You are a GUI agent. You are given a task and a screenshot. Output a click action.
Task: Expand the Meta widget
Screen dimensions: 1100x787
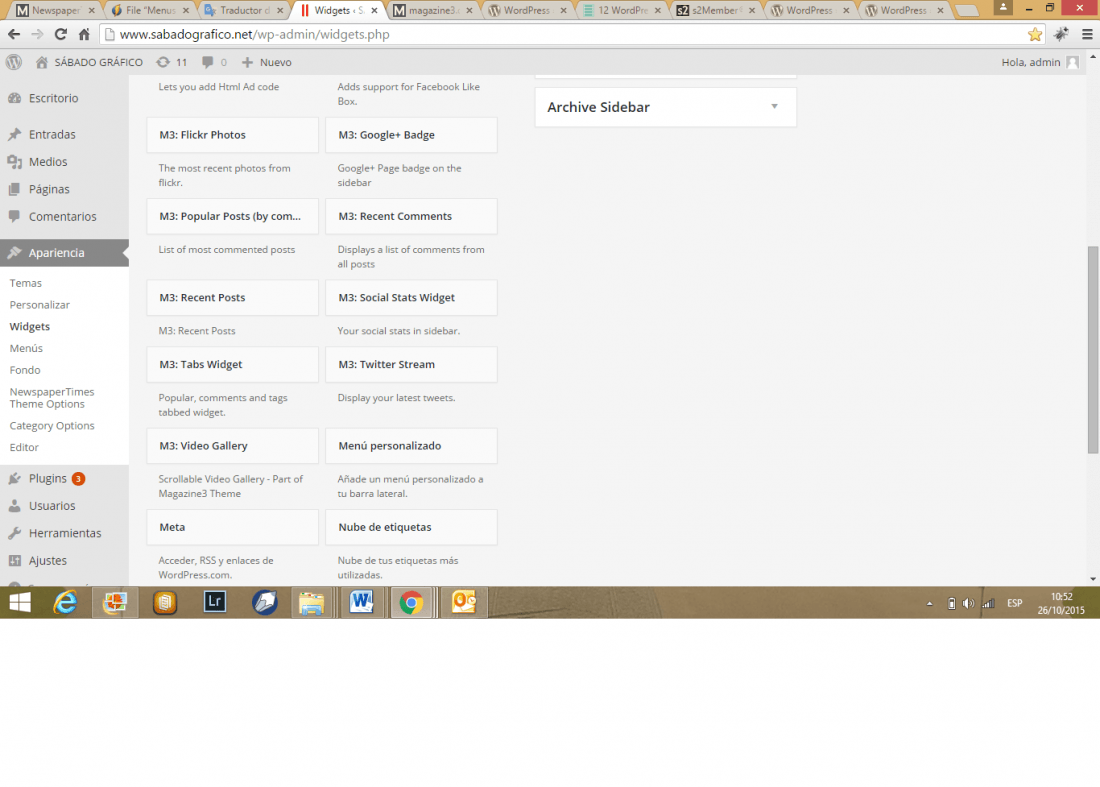coord(232,527)
